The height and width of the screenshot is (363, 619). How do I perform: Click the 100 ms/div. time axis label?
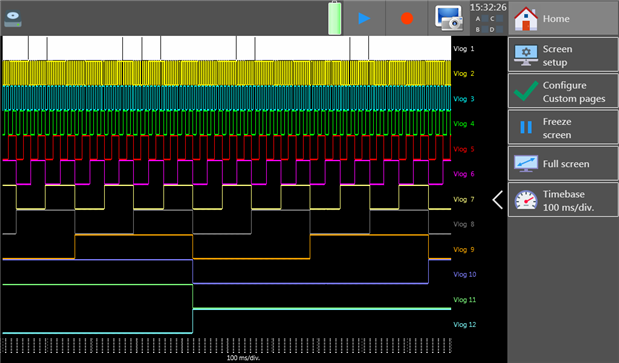point(243,358)
